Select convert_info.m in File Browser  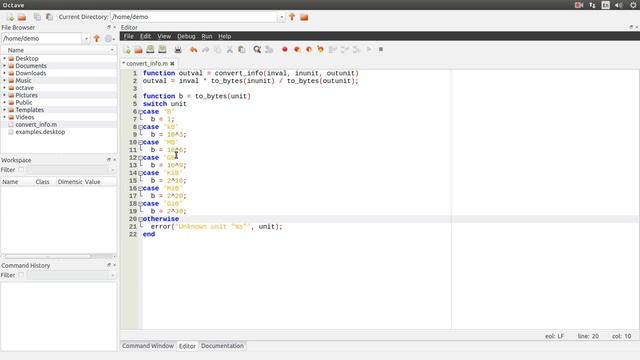tap(36, 124)
